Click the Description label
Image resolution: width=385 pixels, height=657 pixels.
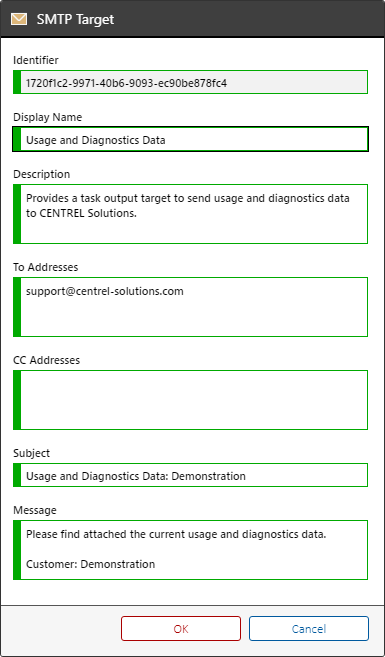point(42,174)
